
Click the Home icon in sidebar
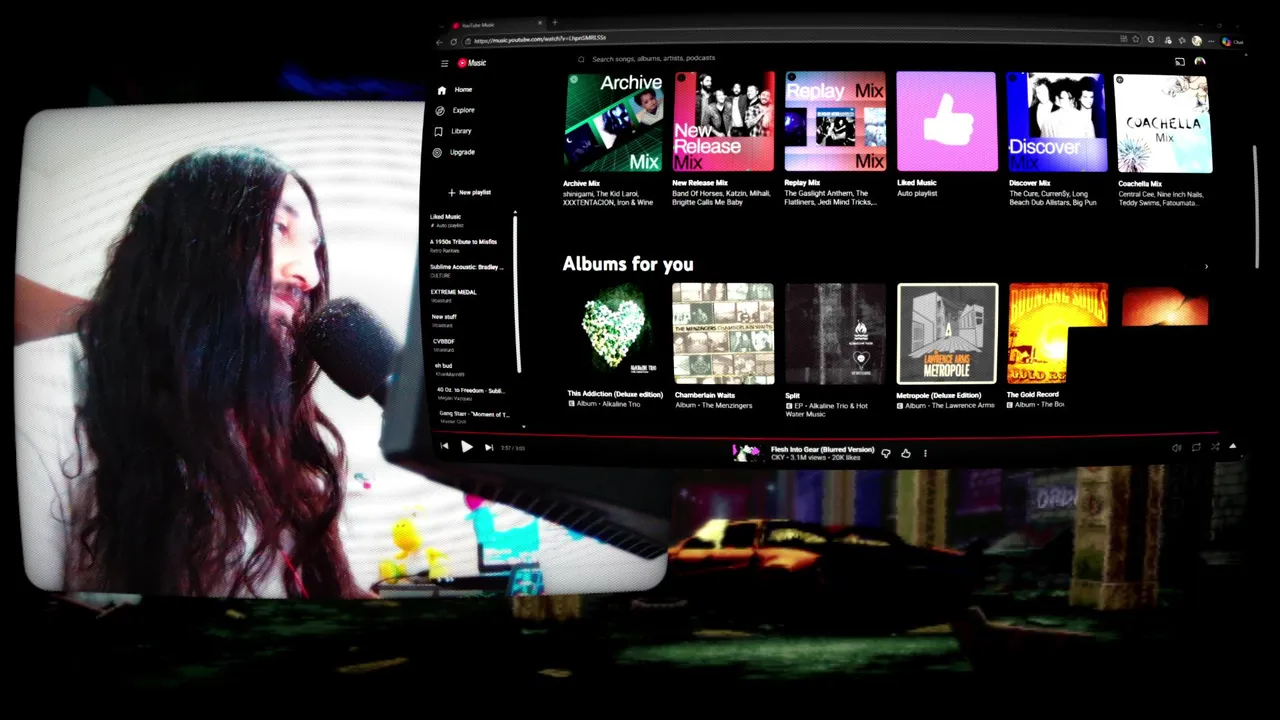pyautogui.click(x=441, y=90)
